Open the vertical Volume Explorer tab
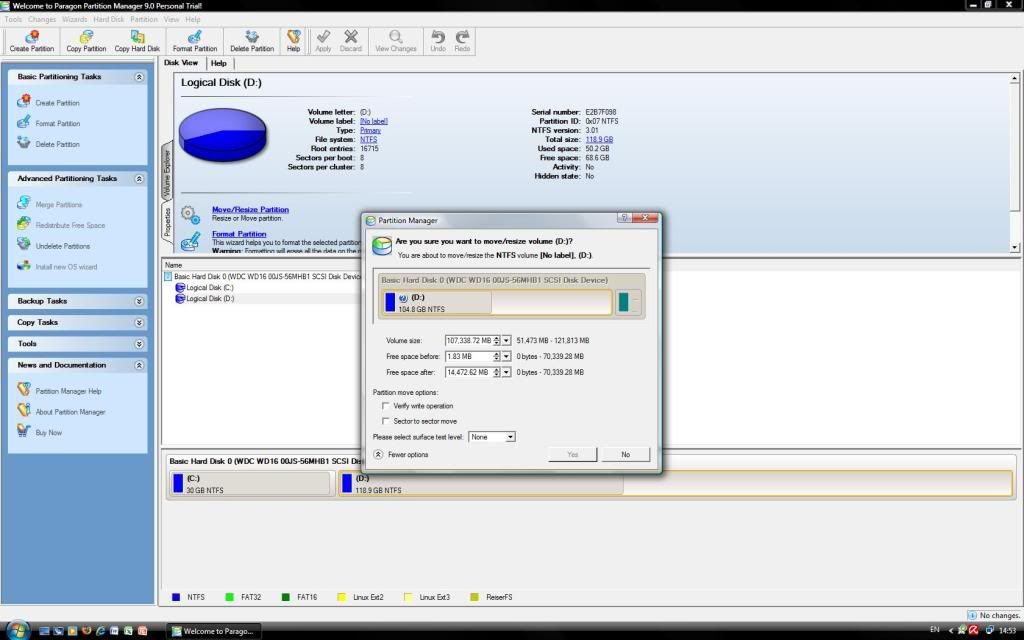The height and width of the screenshot is (640, 1024). (167, 172)
